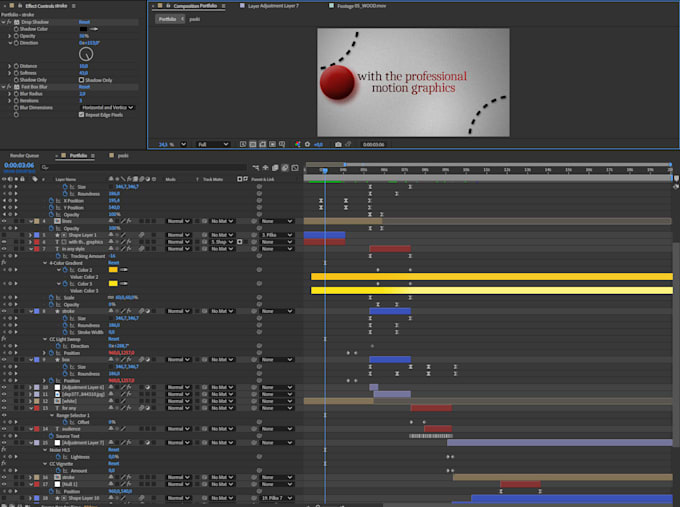Viewport: 680px width, 507px height.
Task: Click the Blur Radius stopwatch icon
Action: [x=16, y=94]
